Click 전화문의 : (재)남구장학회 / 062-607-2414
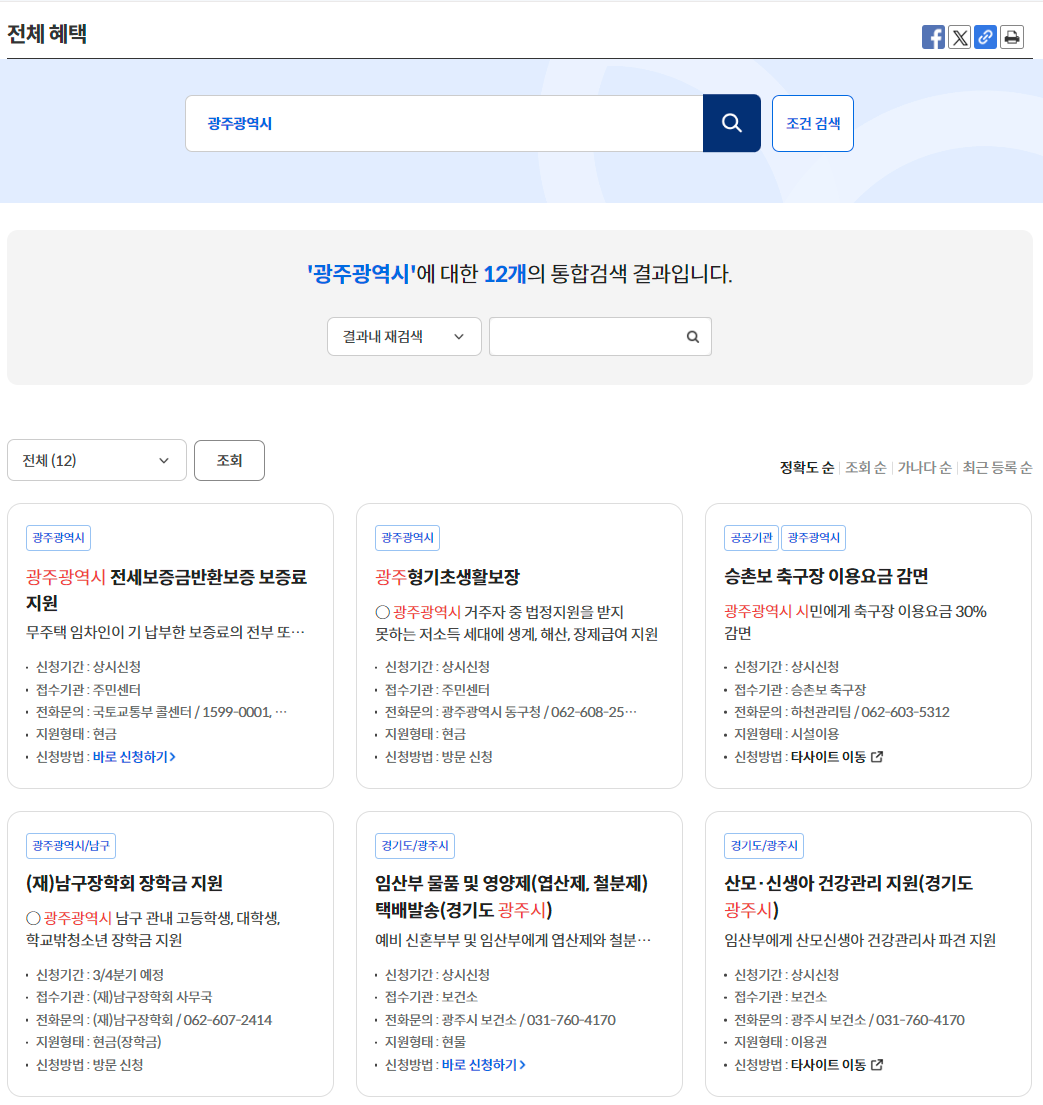 point(154,1020)
